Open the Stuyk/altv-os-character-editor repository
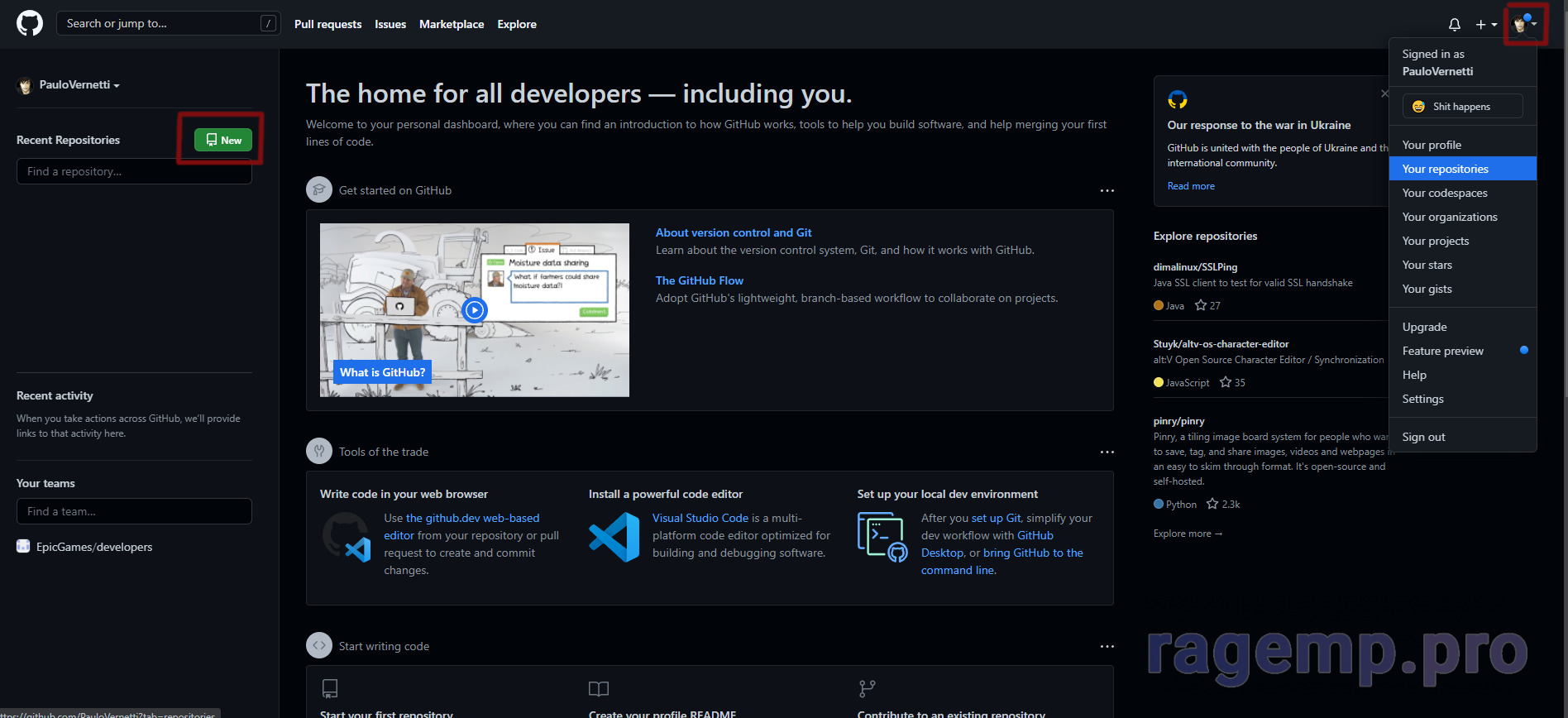This screenshot has width=1568, height=718. coord(1221,344)
